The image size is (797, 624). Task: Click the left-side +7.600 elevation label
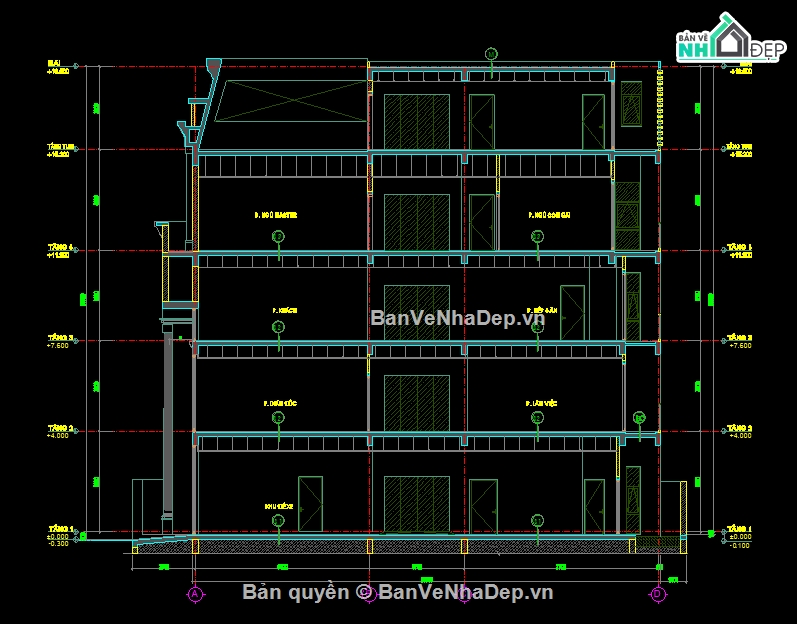[x=57, y=346]
